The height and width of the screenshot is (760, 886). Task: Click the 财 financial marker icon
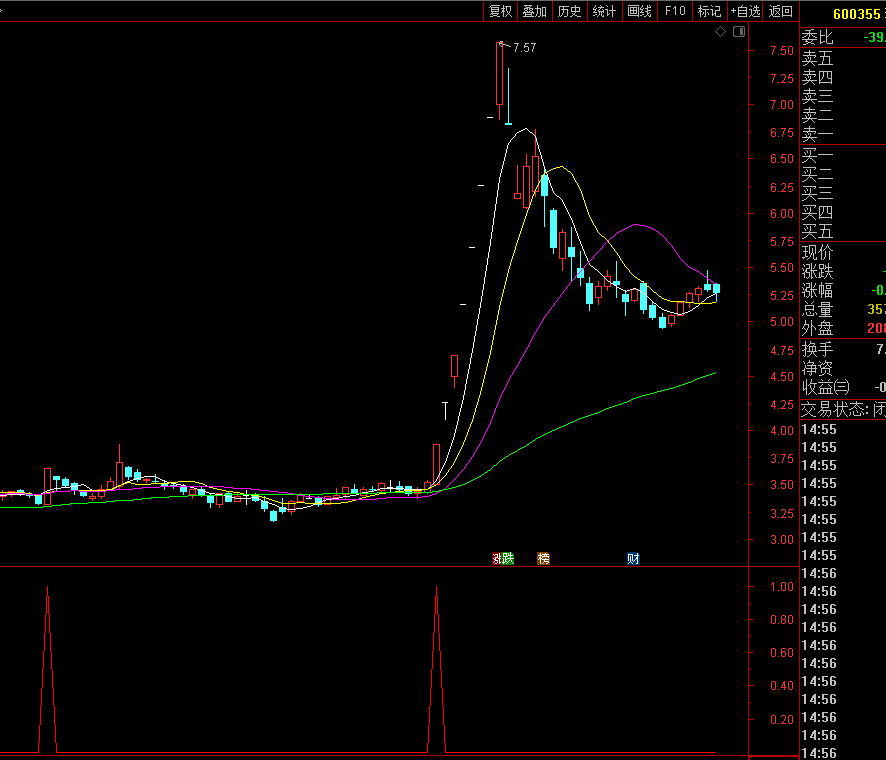(x=633, y=559)
